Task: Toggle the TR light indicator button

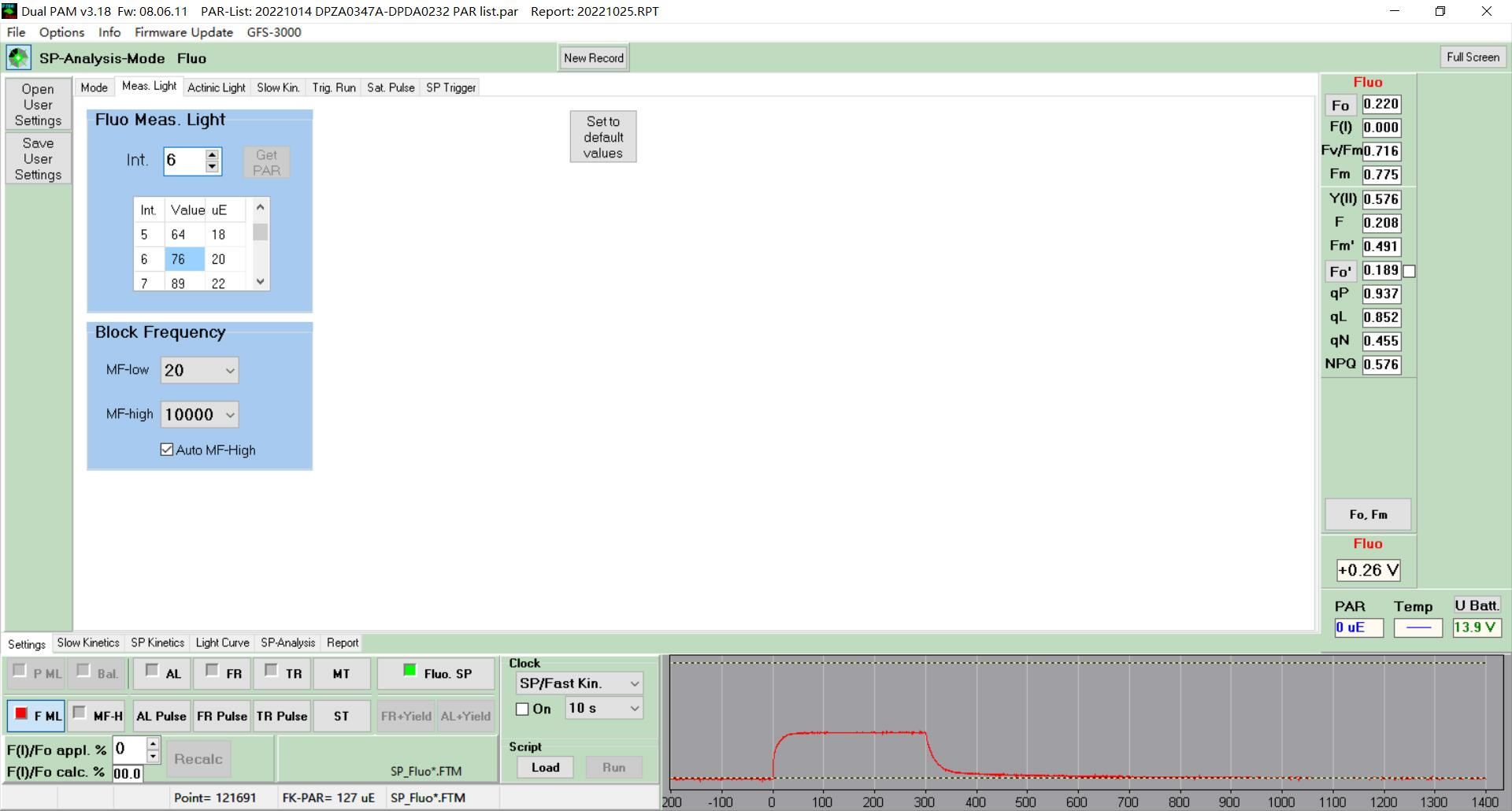Action: (282, 673)
